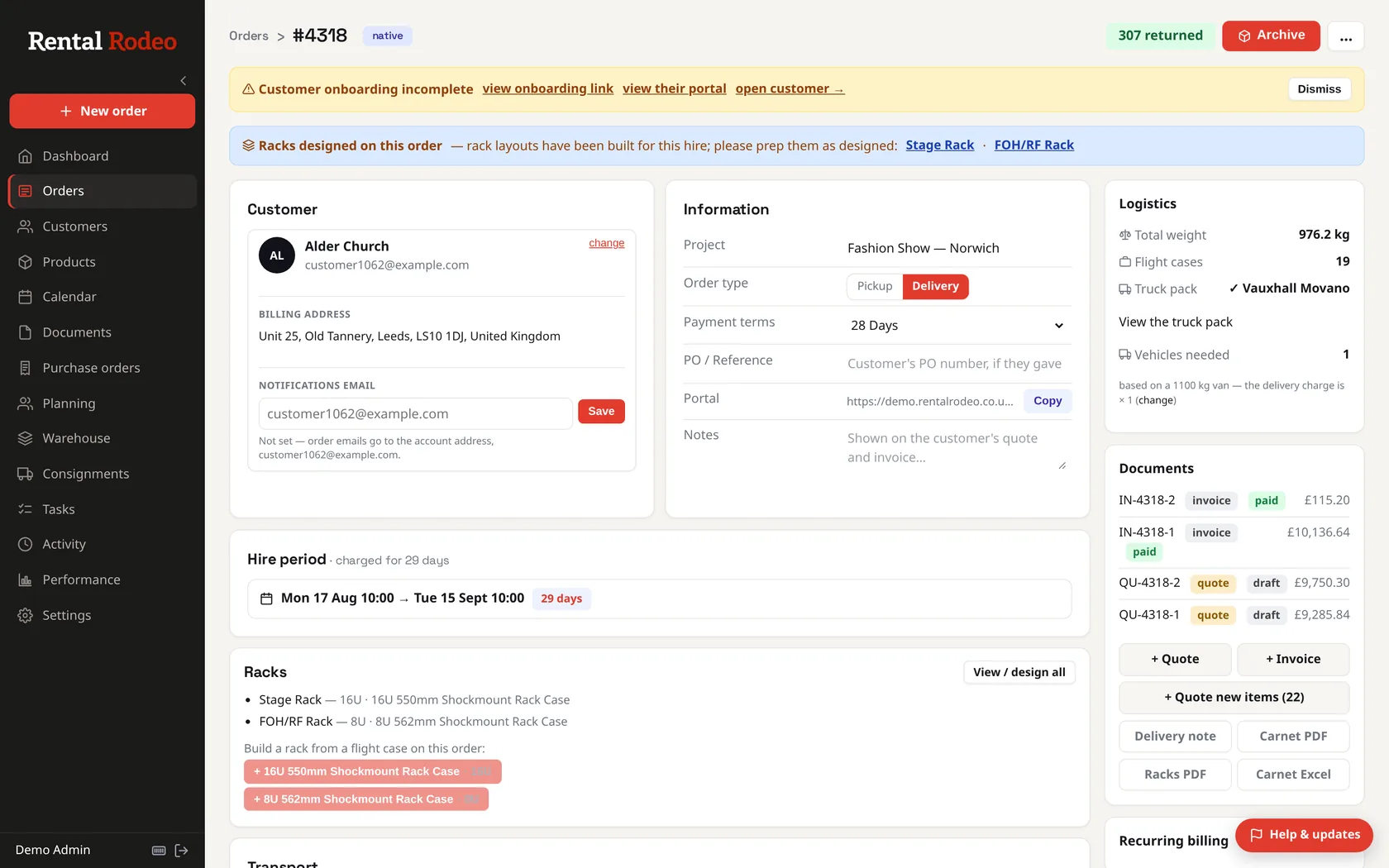This screenshot has width=1389, height=868.
Task: Click the Performance chart icon
Action: coord(26,579)
